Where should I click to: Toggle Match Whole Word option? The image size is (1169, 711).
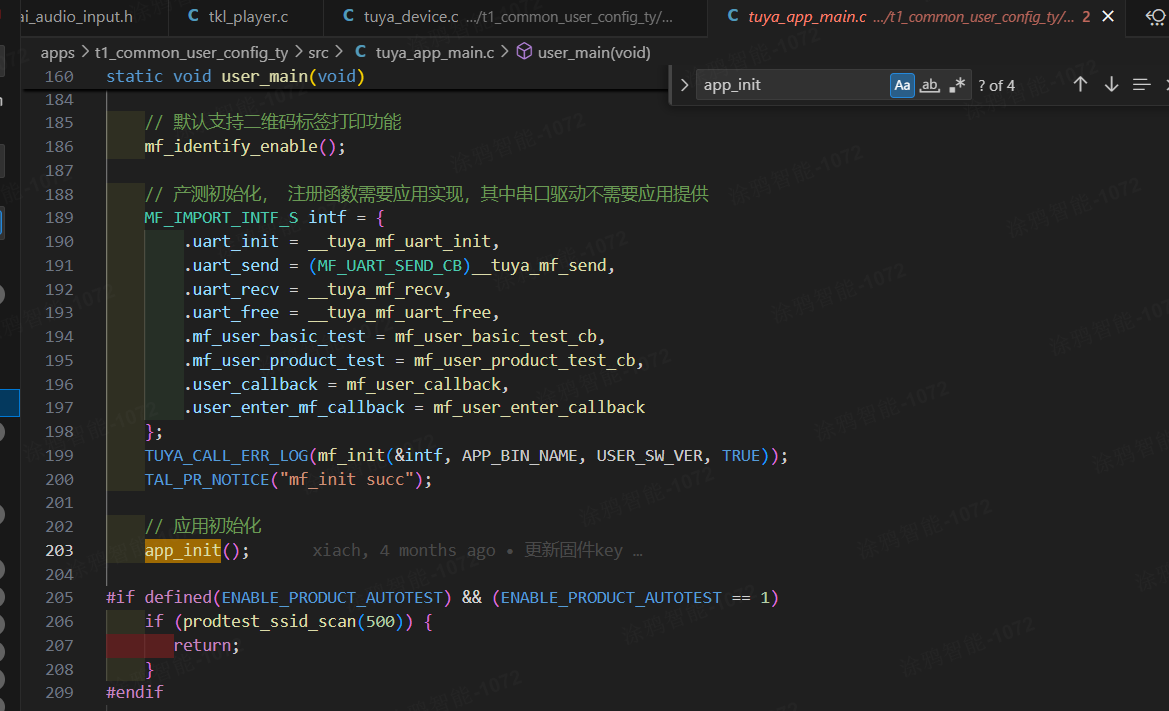click(x=930, y=85)
